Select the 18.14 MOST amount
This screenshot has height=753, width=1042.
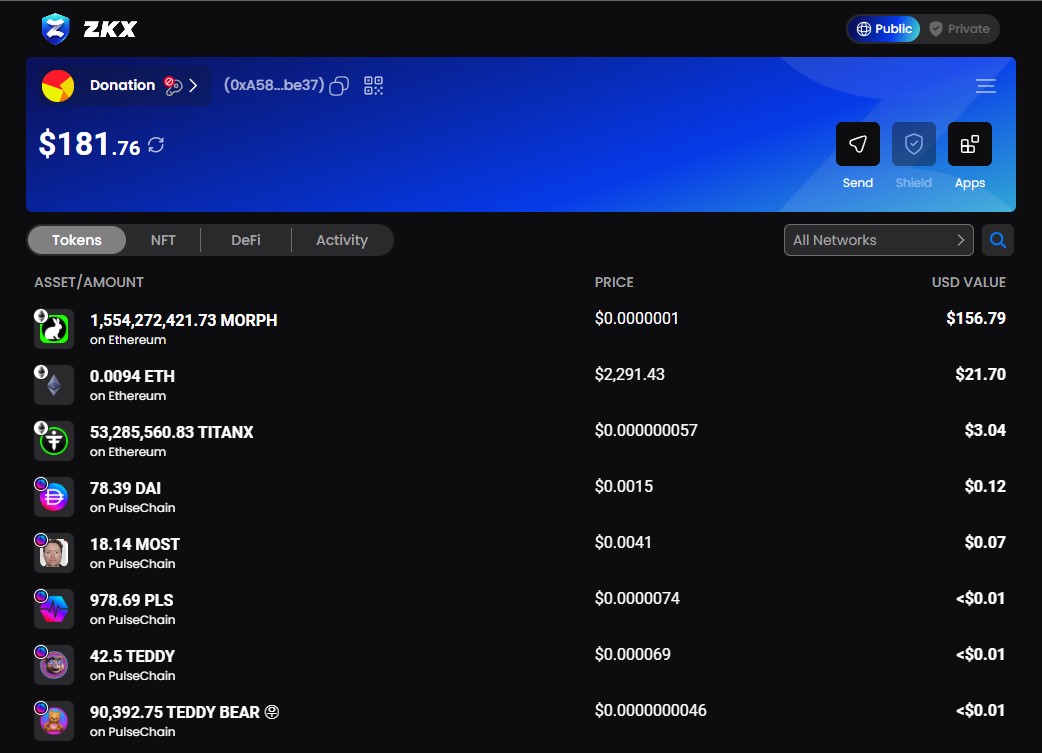click(x=135, y=544)
